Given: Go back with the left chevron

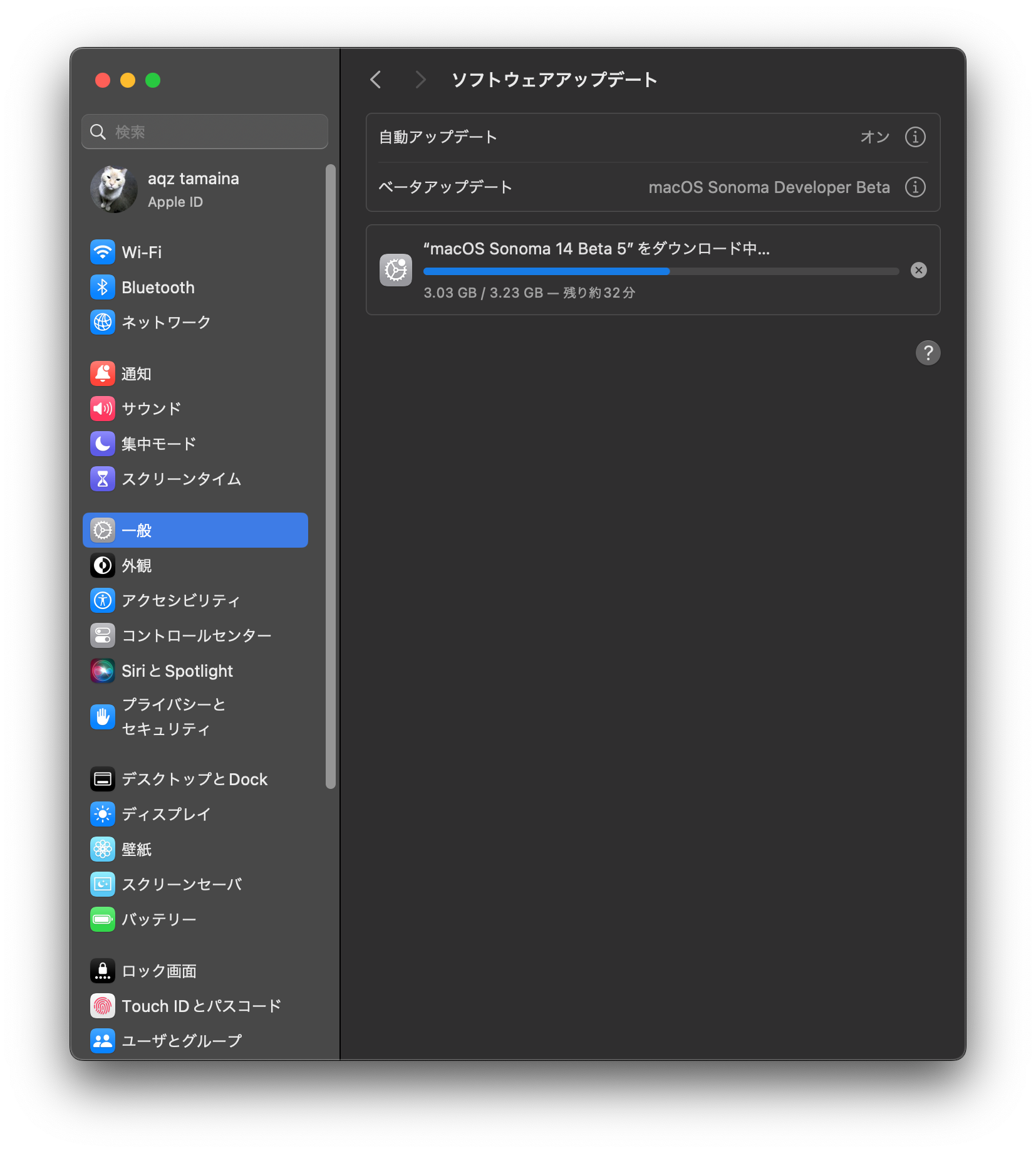Looking at the screenshot, I should click(376, 80).
